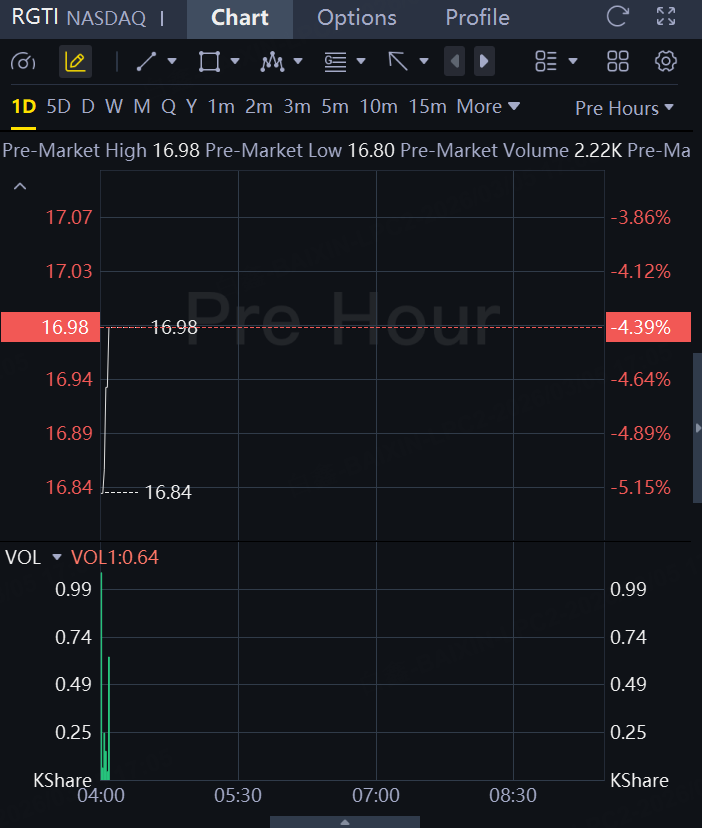Viewport: 702px width, 828px height.
Task: Click the arrow pointer drawing tool
Action: click(x=398, y=62)
